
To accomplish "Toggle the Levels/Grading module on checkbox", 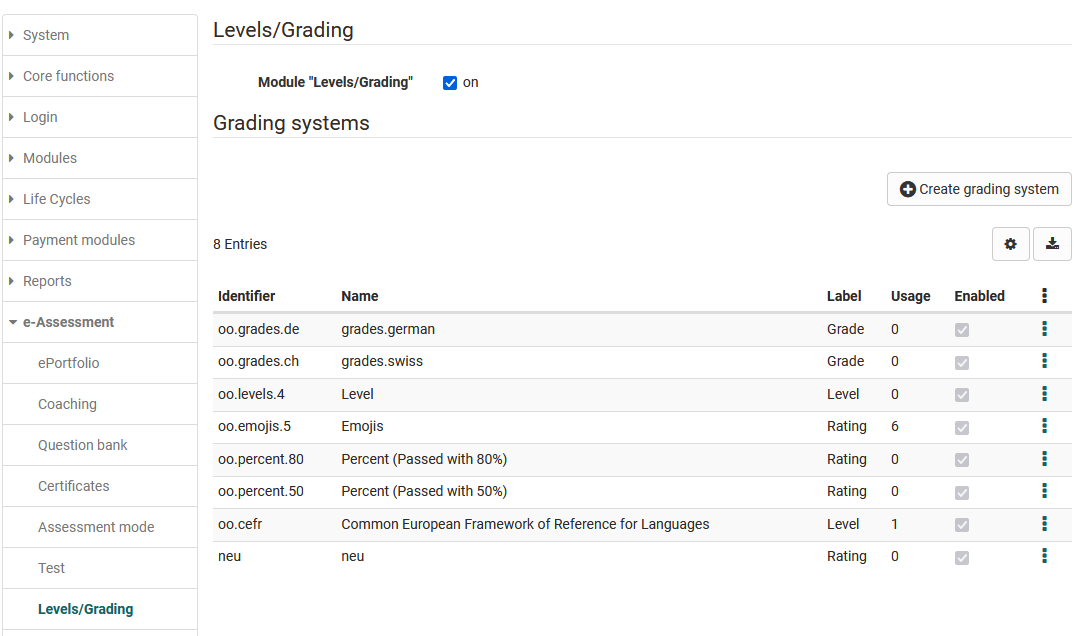I will click(x=450, y=83).
